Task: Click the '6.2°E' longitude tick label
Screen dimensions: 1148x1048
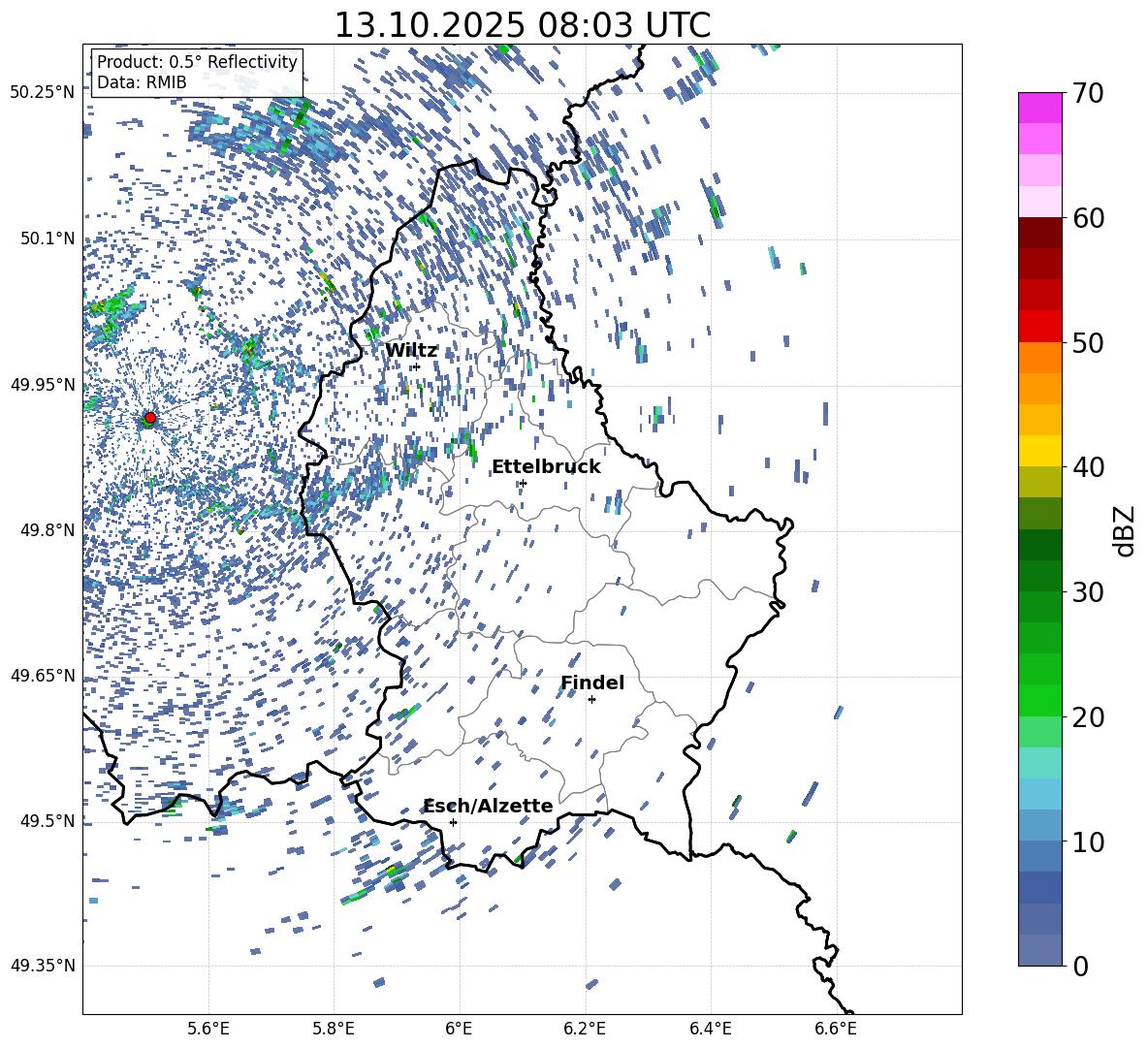Action: [x=585, y=1030]
